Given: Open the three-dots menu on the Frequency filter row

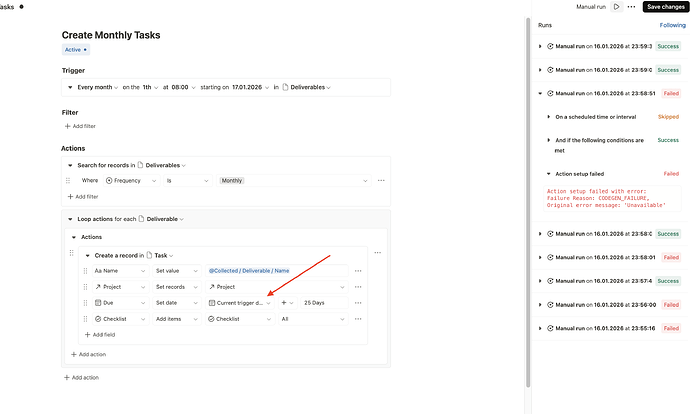Looking at the screenshot, I should click(x=380, y=180).
